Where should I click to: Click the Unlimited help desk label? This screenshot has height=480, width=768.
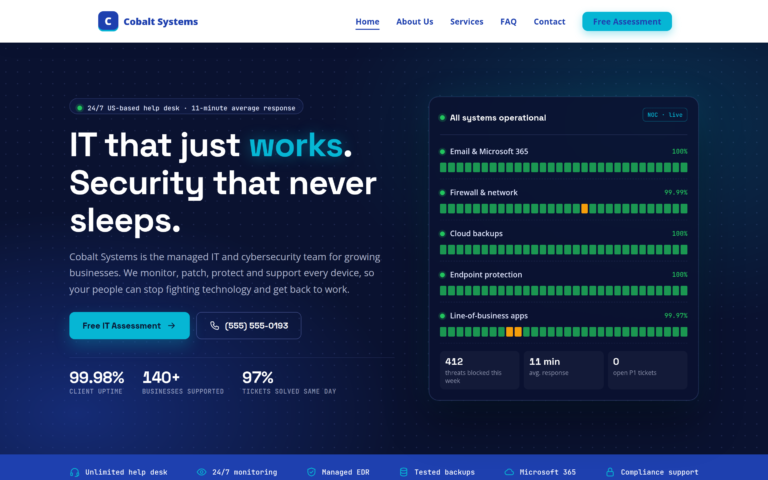[x=126, y=472]
